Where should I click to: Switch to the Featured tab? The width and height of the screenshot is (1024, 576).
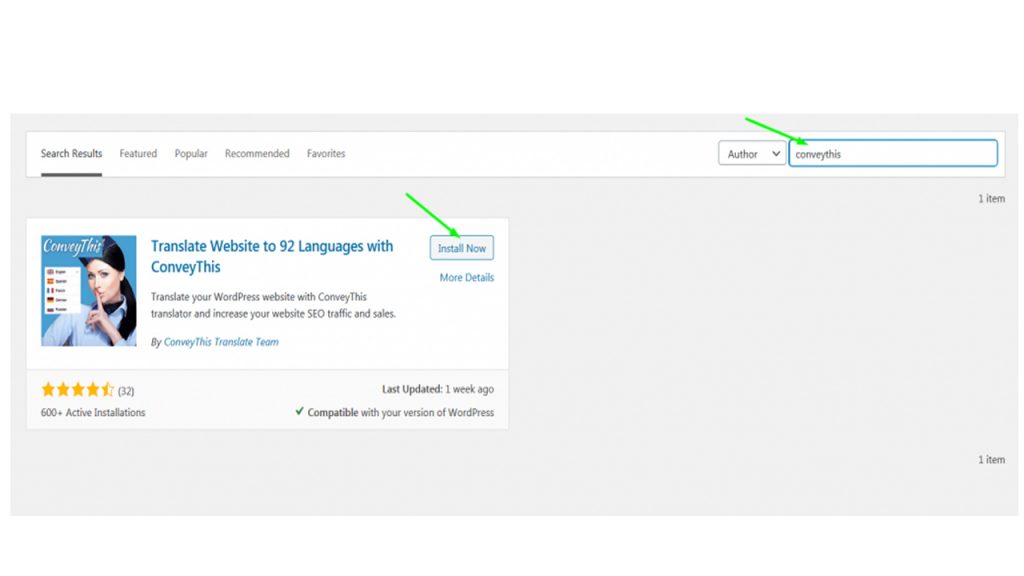coord(138,153)
